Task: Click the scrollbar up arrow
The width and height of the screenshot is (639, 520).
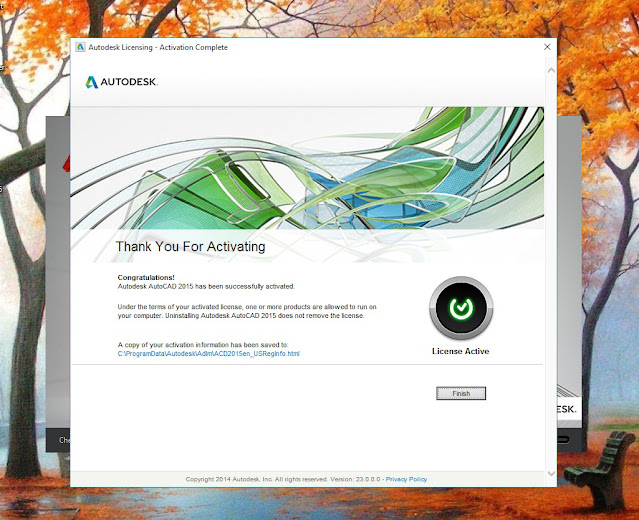Action: click(x=551, y=70)
